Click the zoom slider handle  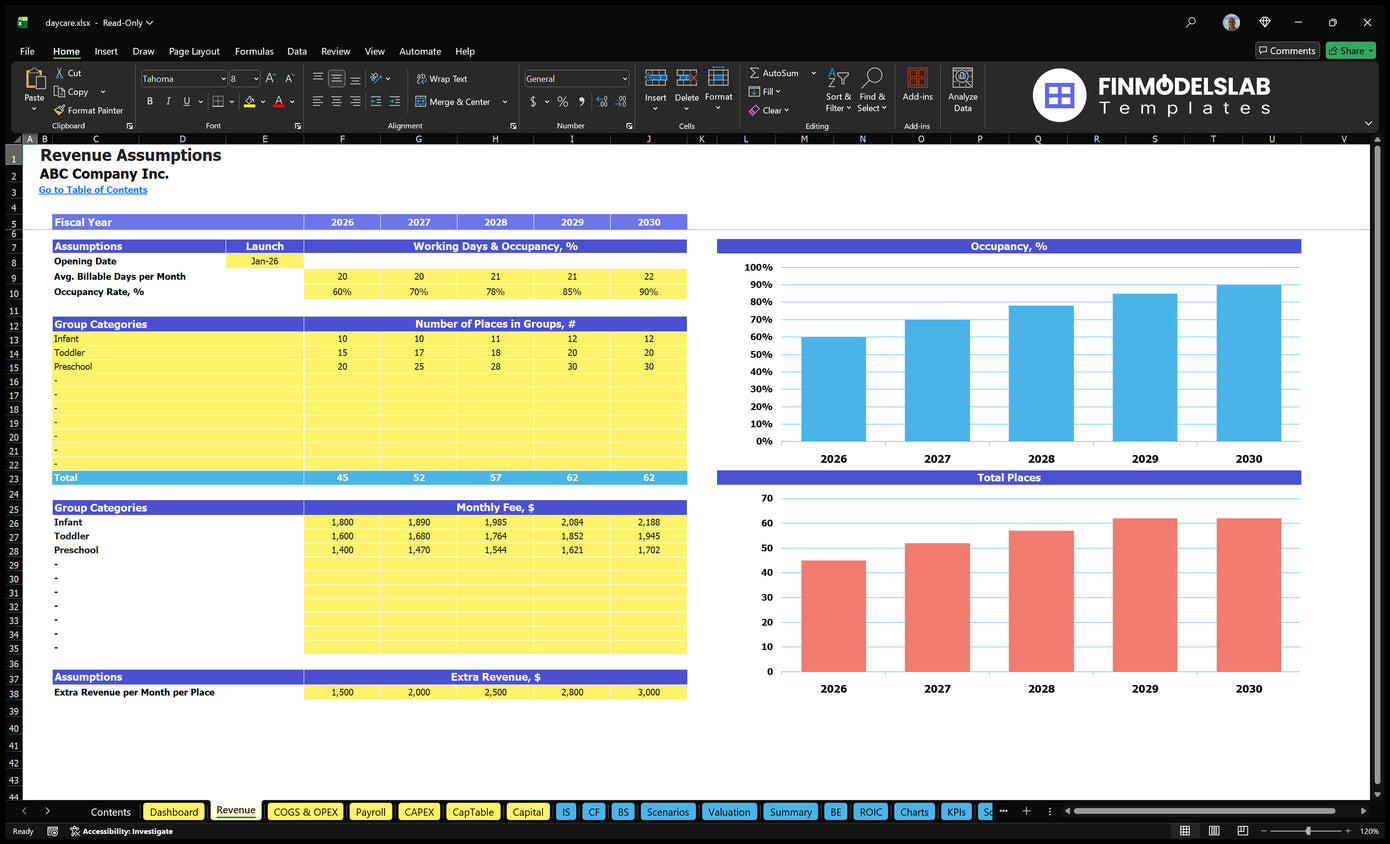(1308, 831)
